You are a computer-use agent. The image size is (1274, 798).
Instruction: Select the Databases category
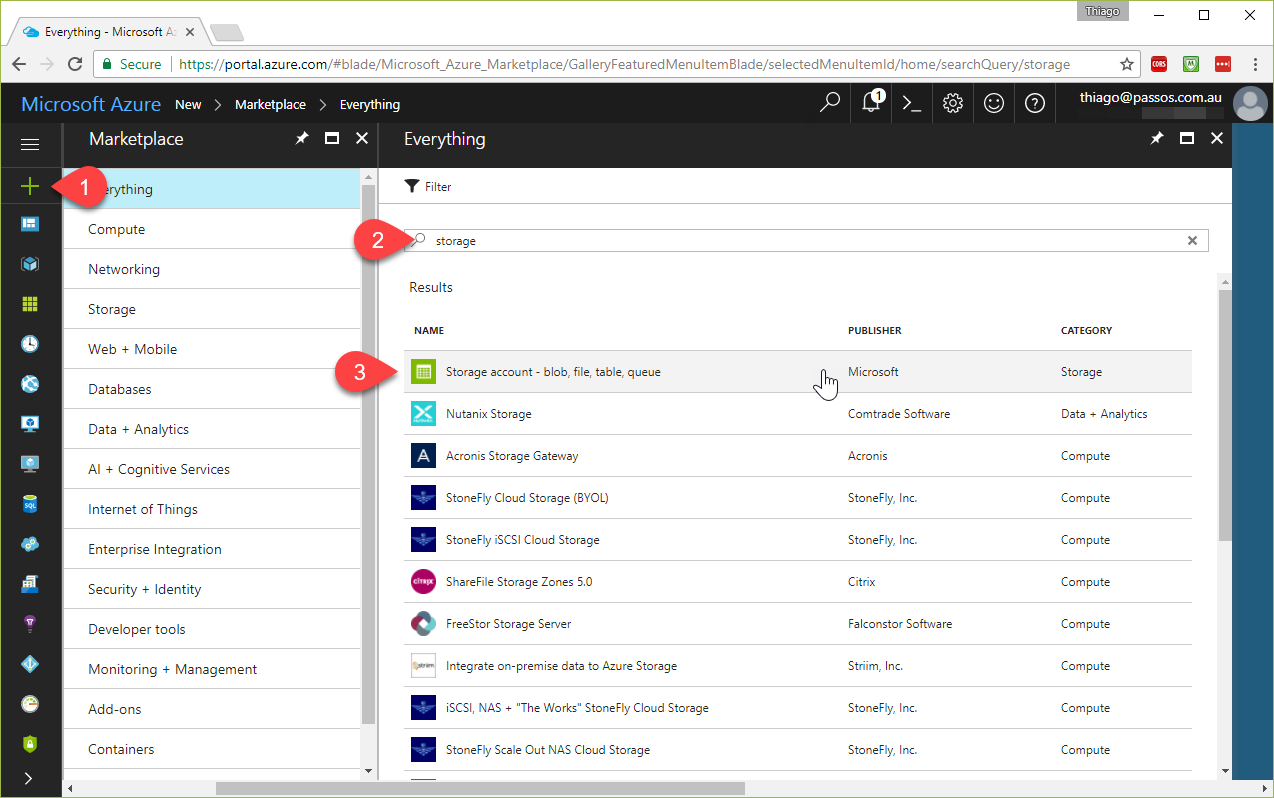click(x=212, y=389)
